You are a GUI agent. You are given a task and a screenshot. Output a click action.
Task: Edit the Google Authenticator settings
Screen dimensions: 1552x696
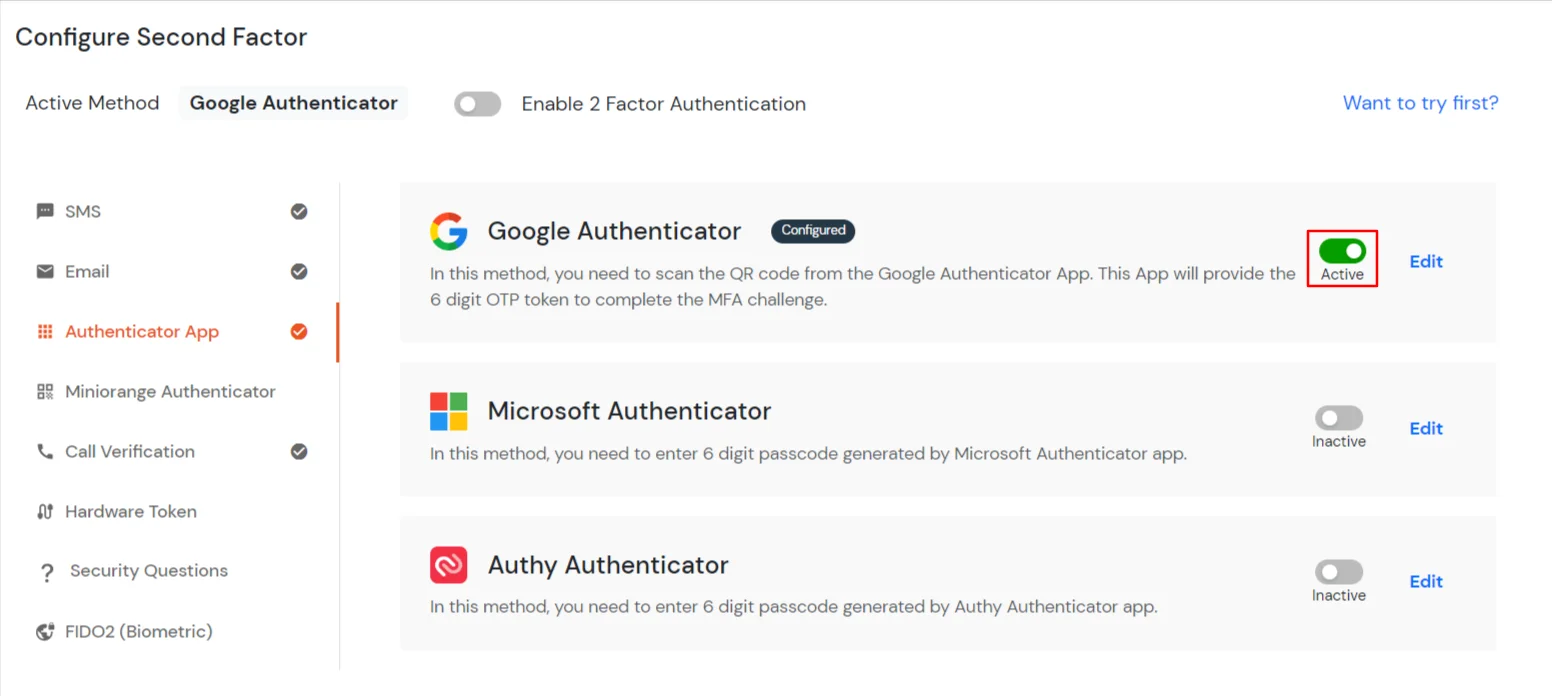click(x=1426, y=261)
